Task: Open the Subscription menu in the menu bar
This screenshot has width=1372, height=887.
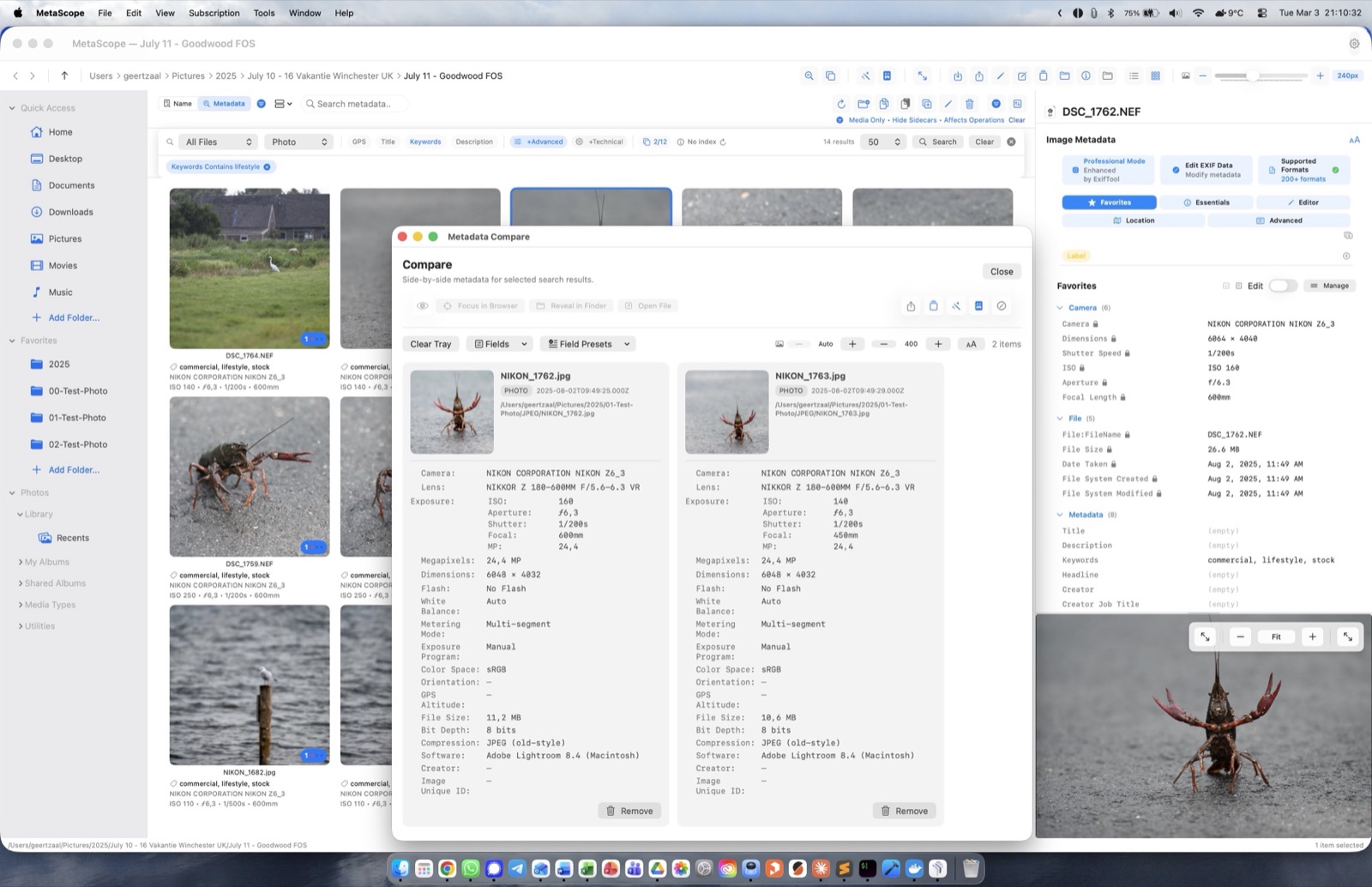Action: 214,13
